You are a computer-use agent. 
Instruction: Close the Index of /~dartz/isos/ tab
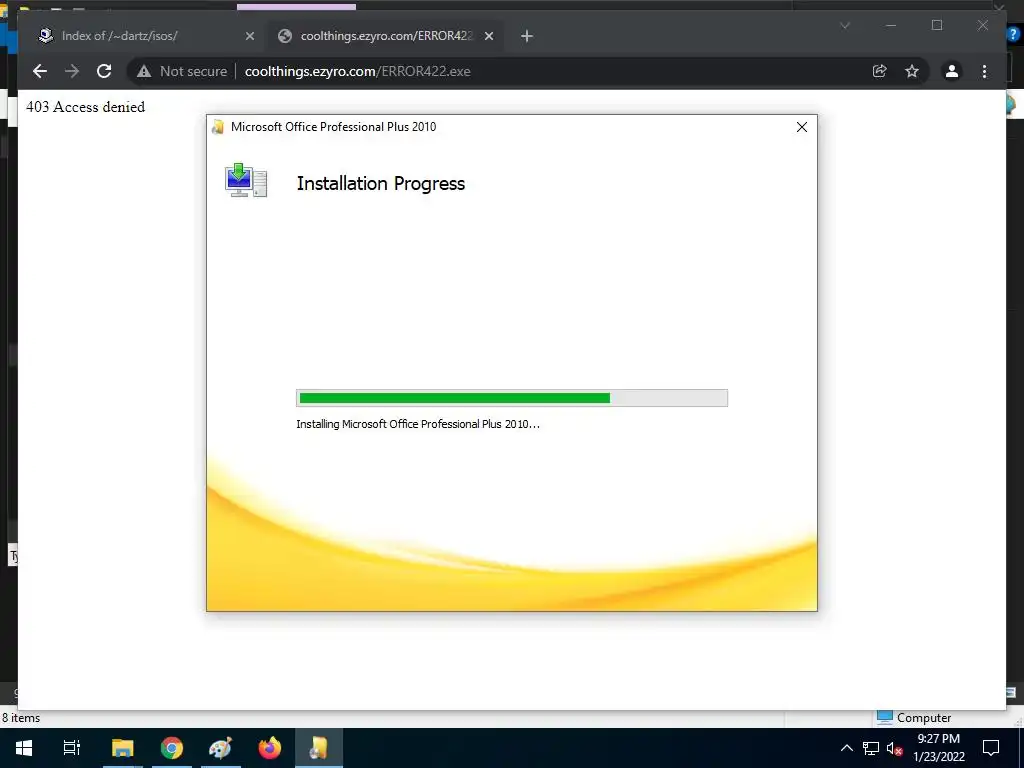point(249,36)
